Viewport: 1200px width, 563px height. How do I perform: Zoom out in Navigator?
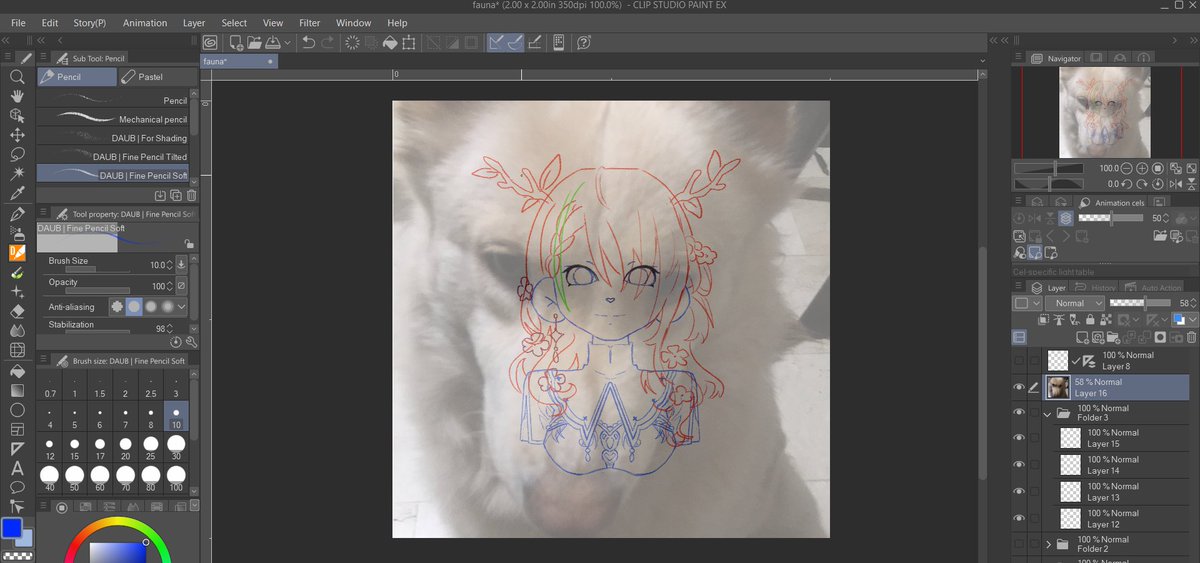click(x=1128, y=169)
